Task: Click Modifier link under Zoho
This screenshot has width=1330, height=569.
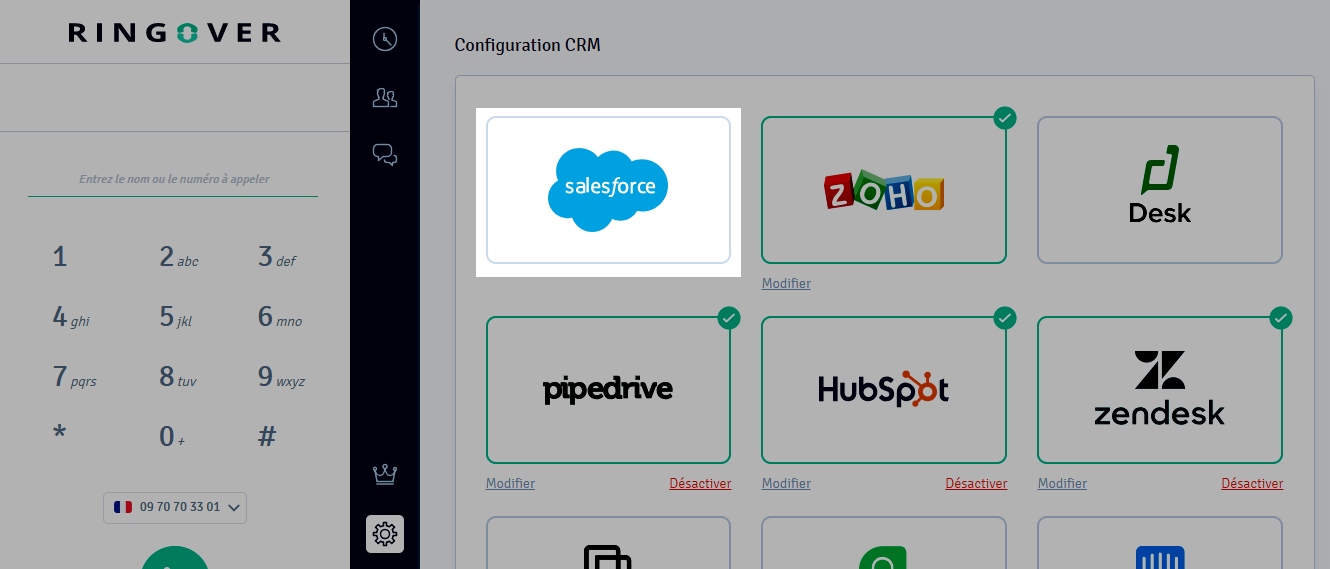Action: pyautogui.click(x=786, y=284)
